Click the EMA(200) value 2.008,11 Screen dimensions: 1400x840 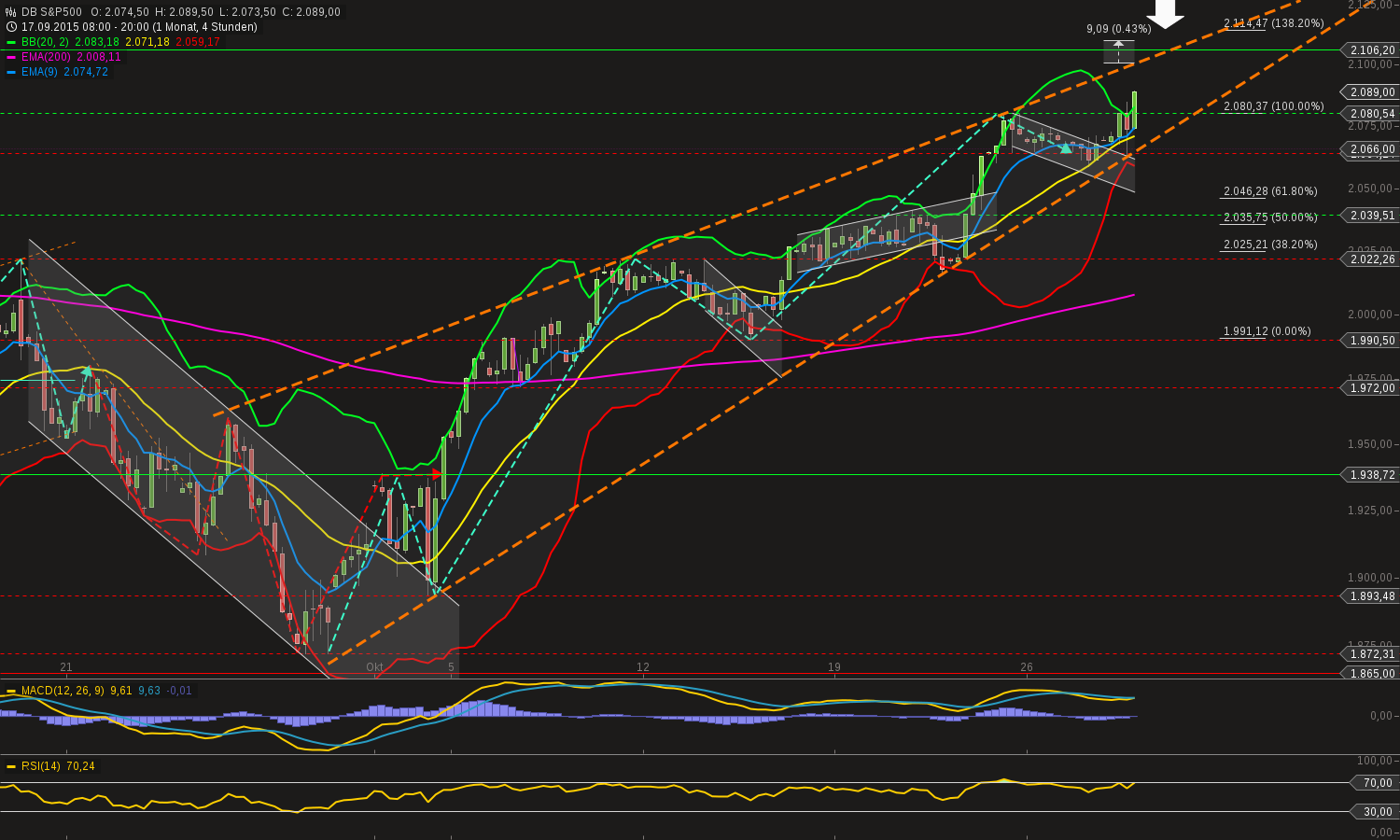(101, 57)
